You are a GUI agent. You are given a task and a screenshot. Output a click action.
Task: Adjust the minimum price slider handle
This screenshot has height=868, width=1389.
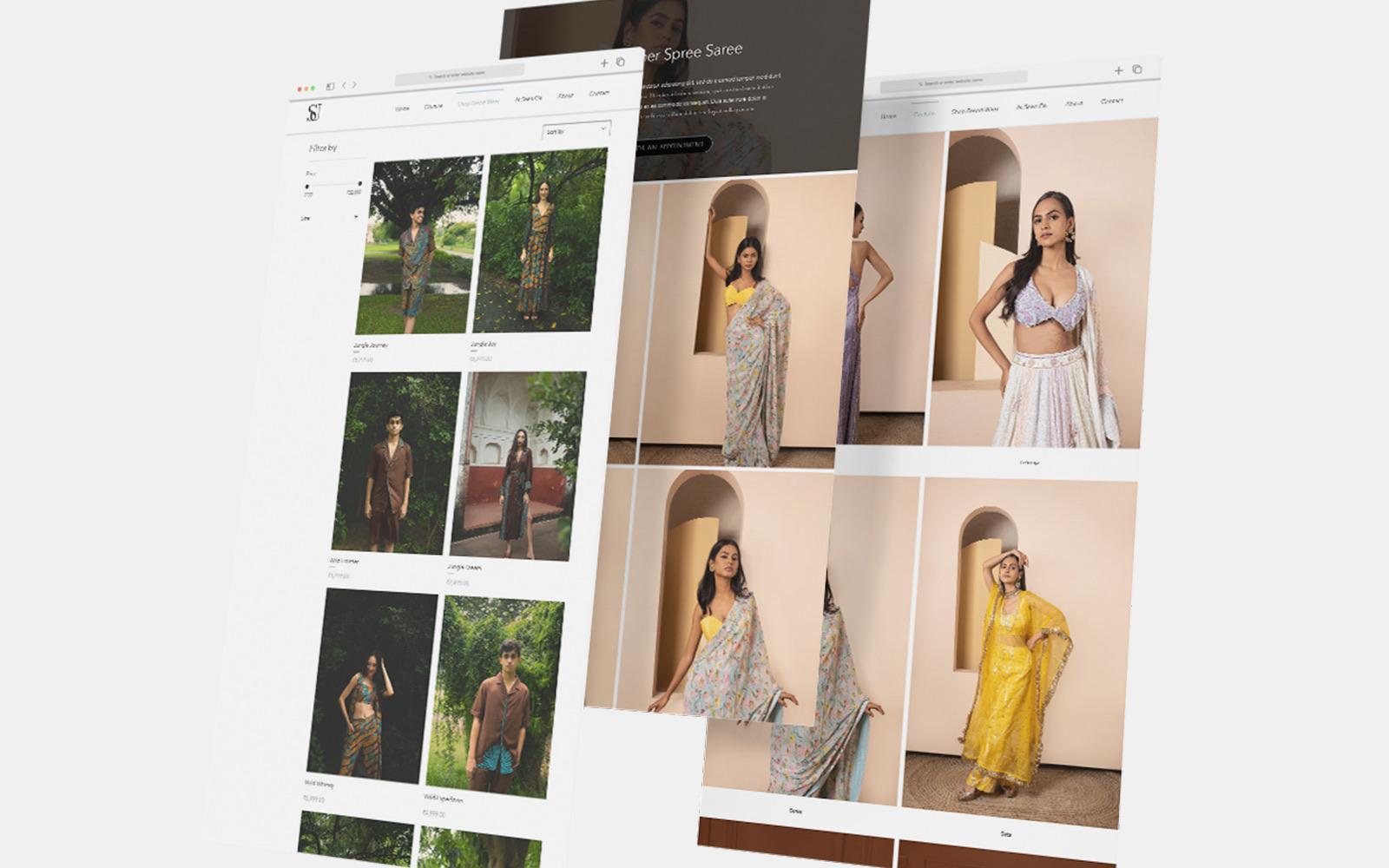click(307, 187)
